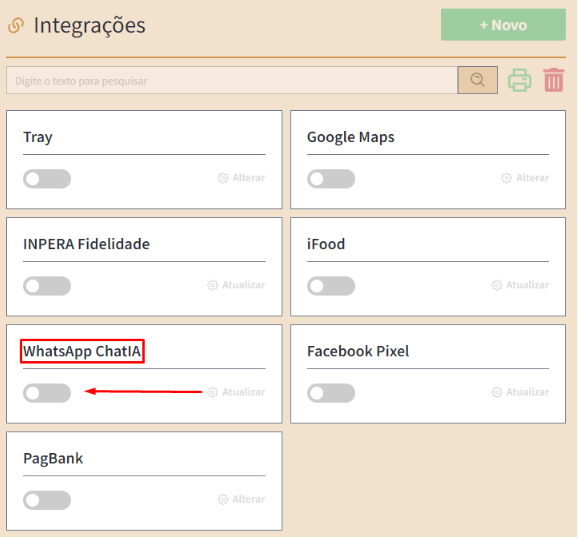Screen dimensions: 579x538
Task: Enable the WhatsApp ChatIA toggle
Action: (47, 393)
